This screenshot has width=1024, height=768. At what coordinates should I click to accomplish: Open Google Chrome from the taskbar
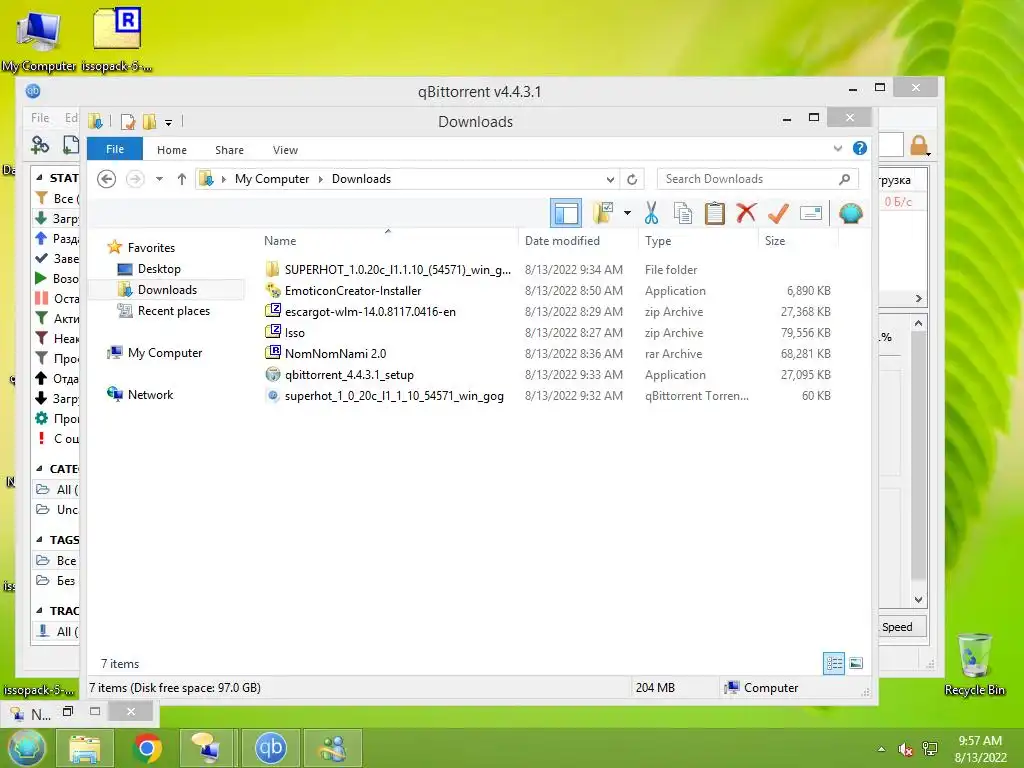click(x=147, y=748)
